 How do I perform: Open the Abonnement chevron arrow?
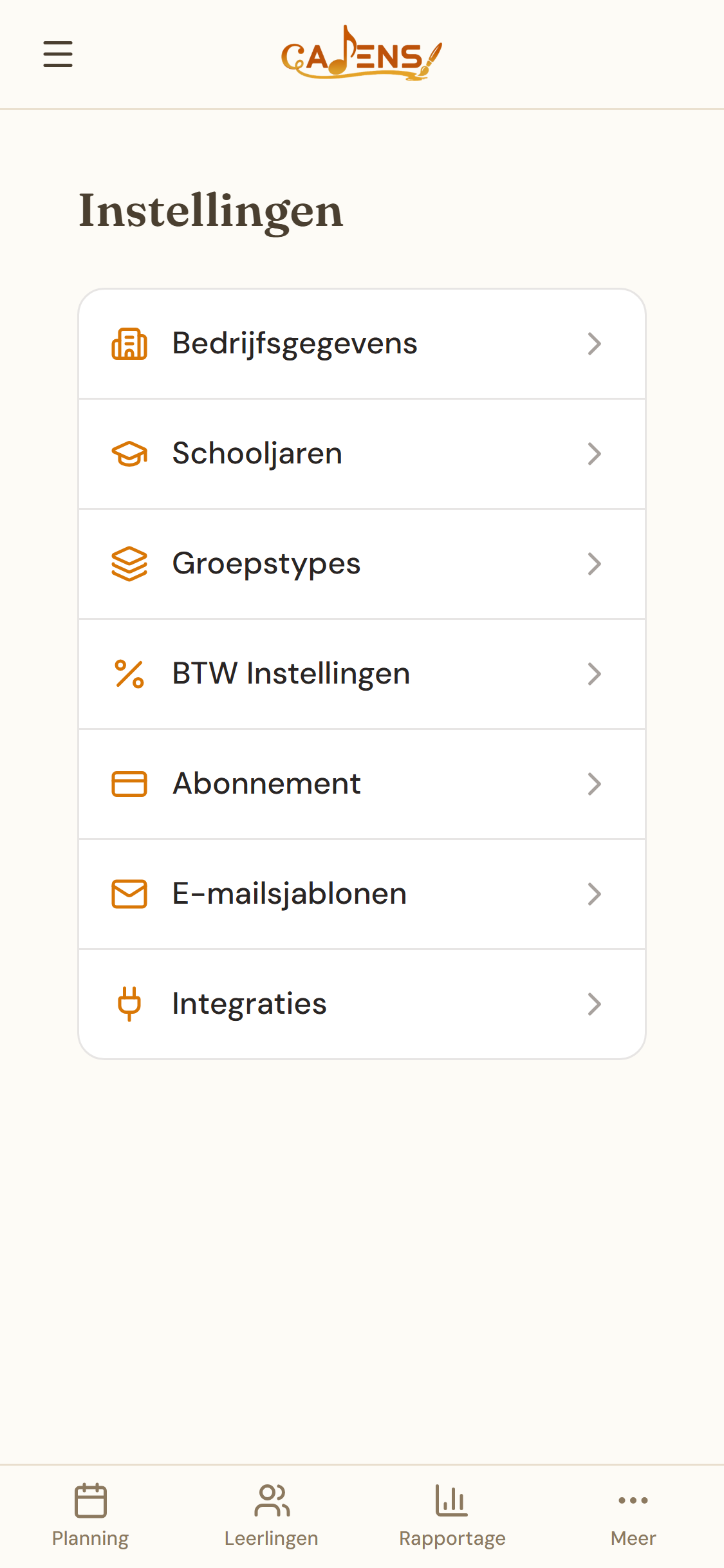coord(595,784)
